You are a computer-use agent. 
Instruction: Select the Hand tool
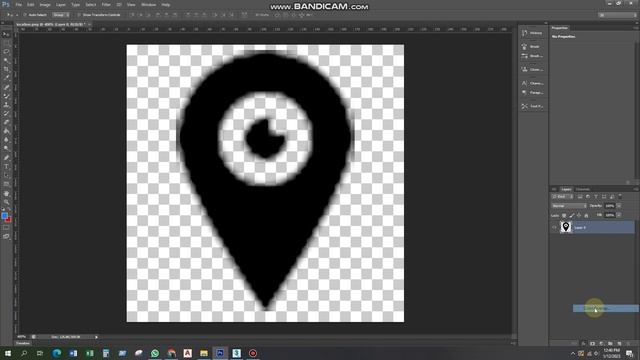(x=6, y=194)
